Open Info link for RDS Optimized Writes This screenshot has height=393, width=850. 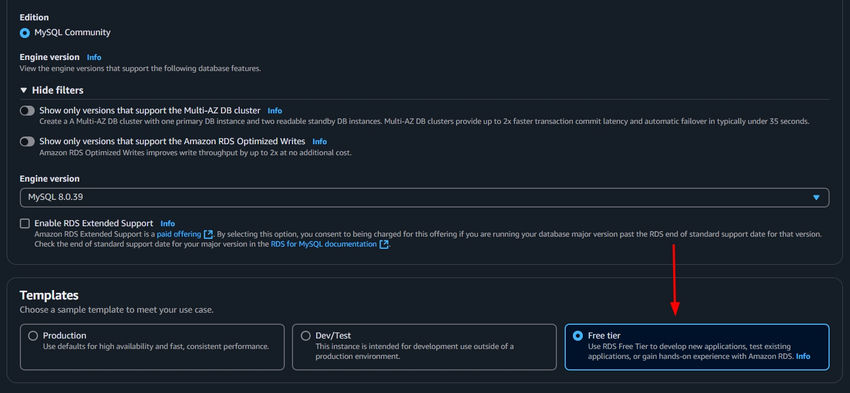[320, 141]
